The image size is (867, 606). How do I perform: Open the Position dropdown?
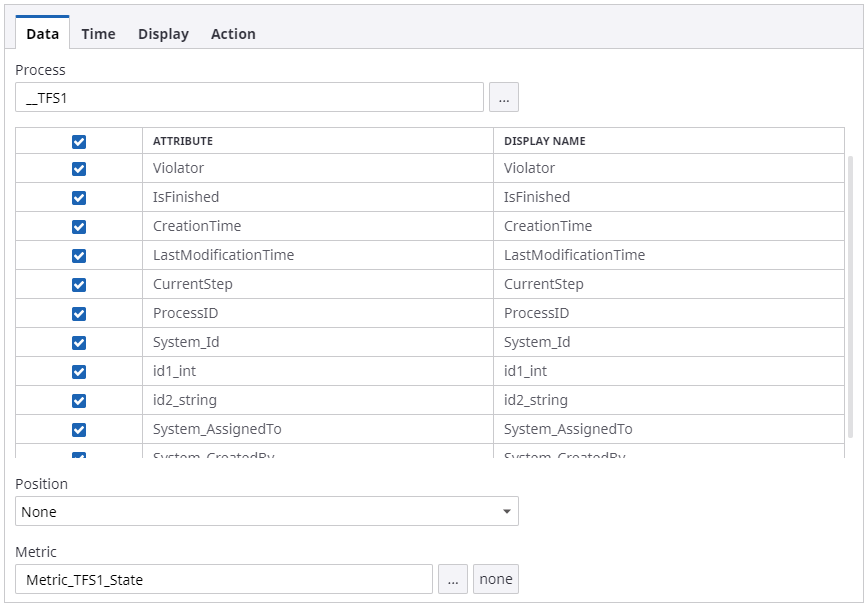(x=266, y=511)
